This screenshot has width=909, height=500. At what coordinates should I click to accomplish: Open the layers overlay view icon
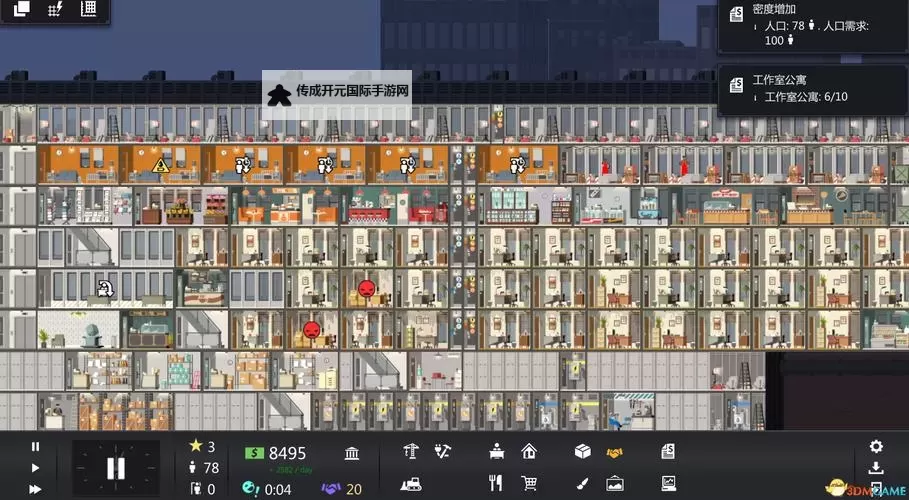[x=22, y=9]
